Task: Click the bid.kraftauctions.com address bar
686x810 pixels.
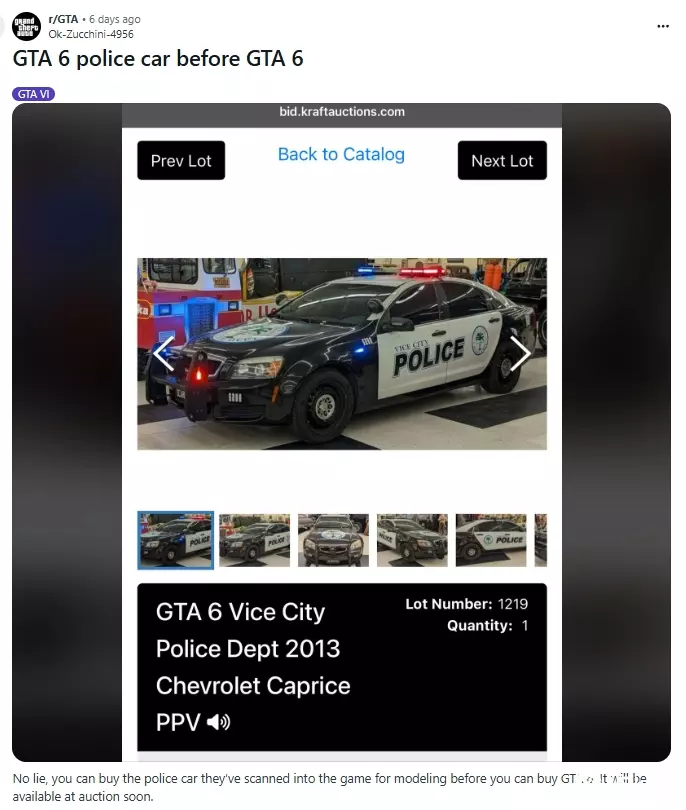Action: pyautogui.click(x=342, y=112)
